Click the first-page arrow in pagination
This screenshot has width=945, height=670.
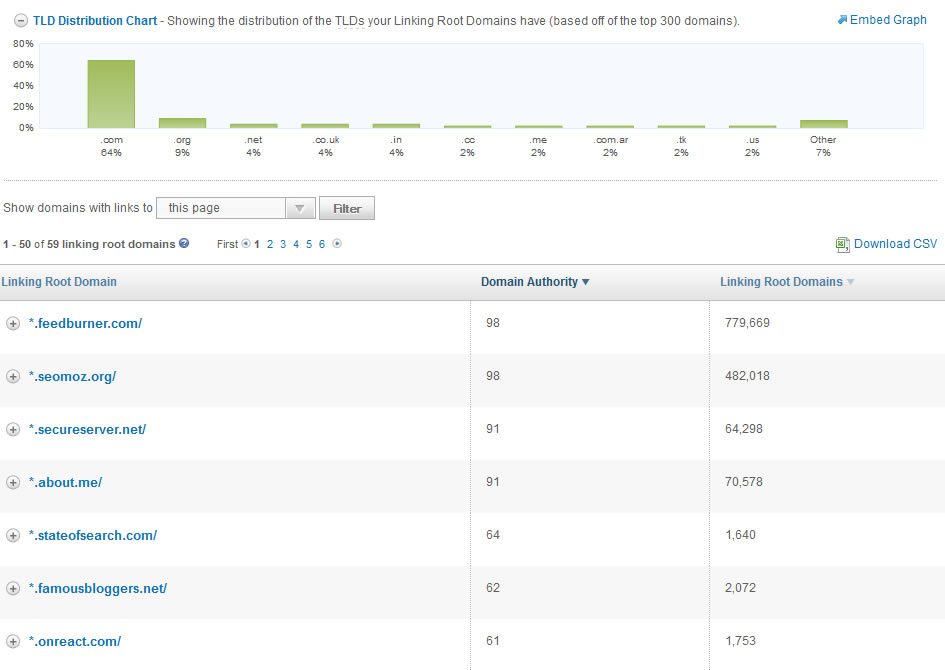click(244, 244)
